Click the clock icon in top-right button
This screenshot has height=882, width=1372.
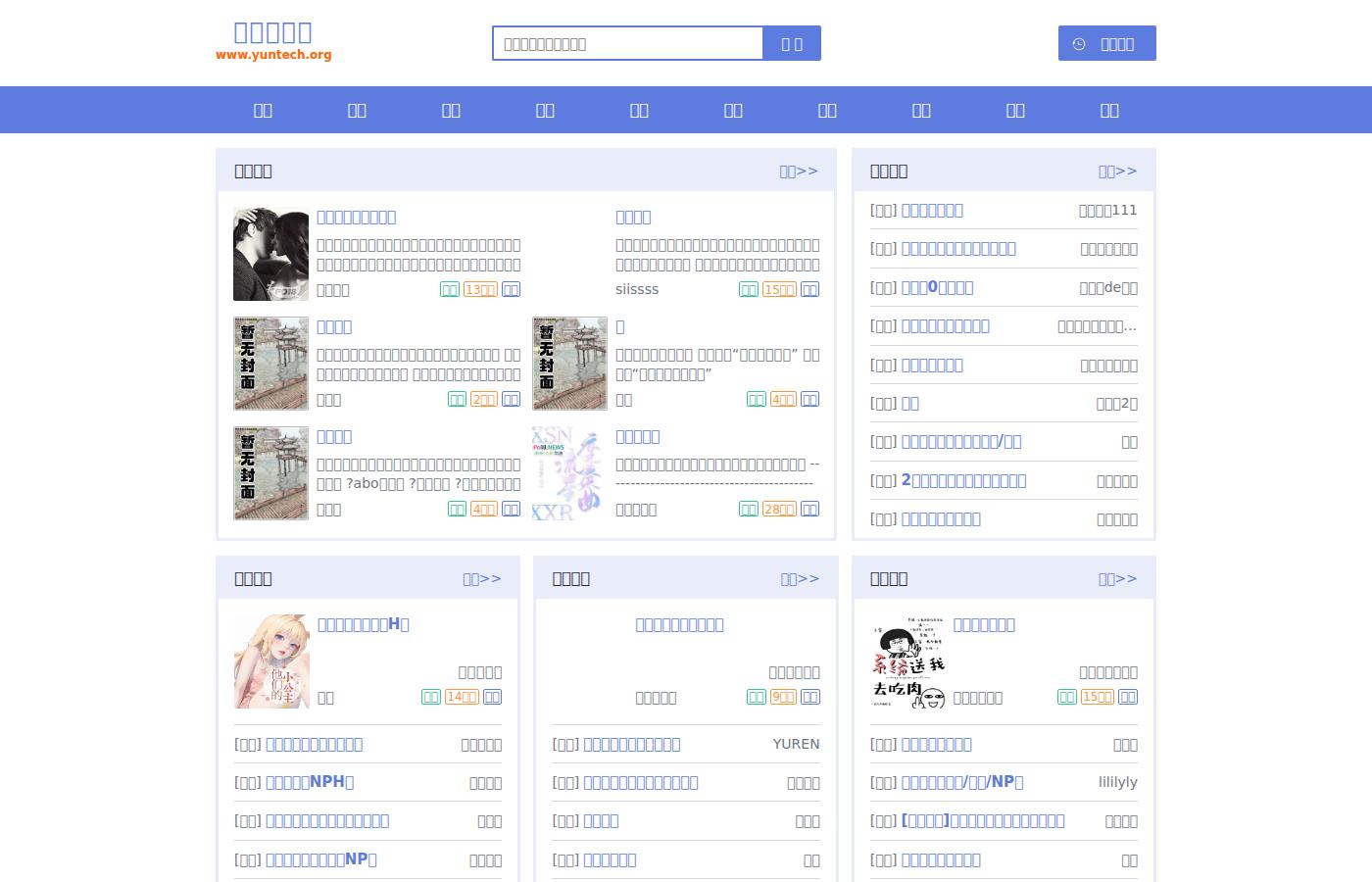point(1079,44)
